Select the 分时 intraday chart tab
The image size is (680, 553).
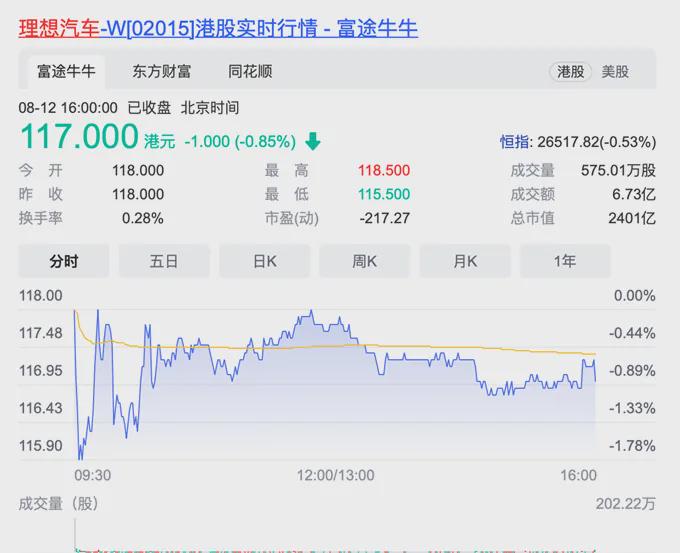coord(64,261)
